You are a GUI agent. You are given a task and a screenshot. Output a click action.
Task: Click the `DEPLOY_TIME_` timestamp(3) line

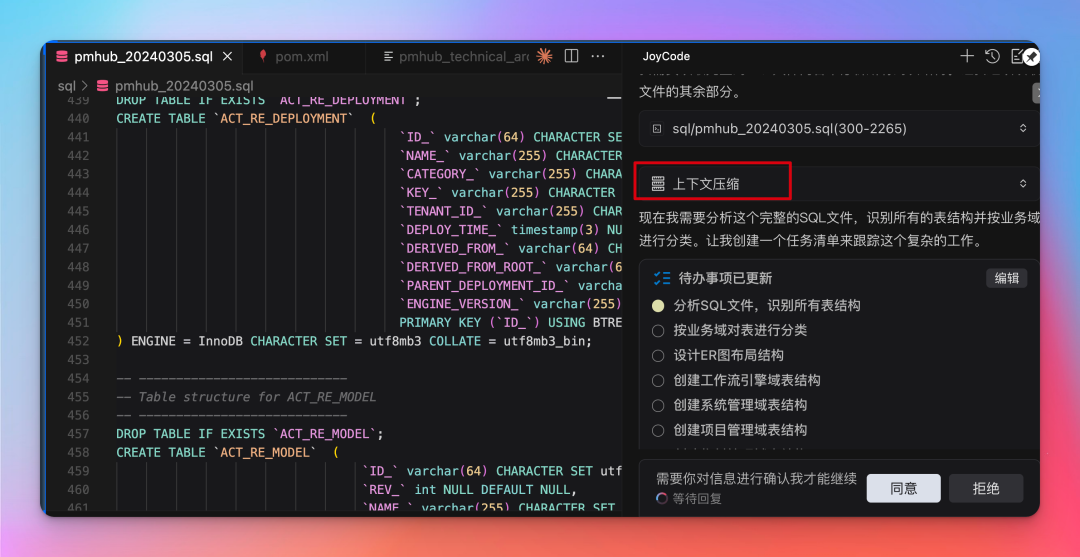(x=510, y=229)
